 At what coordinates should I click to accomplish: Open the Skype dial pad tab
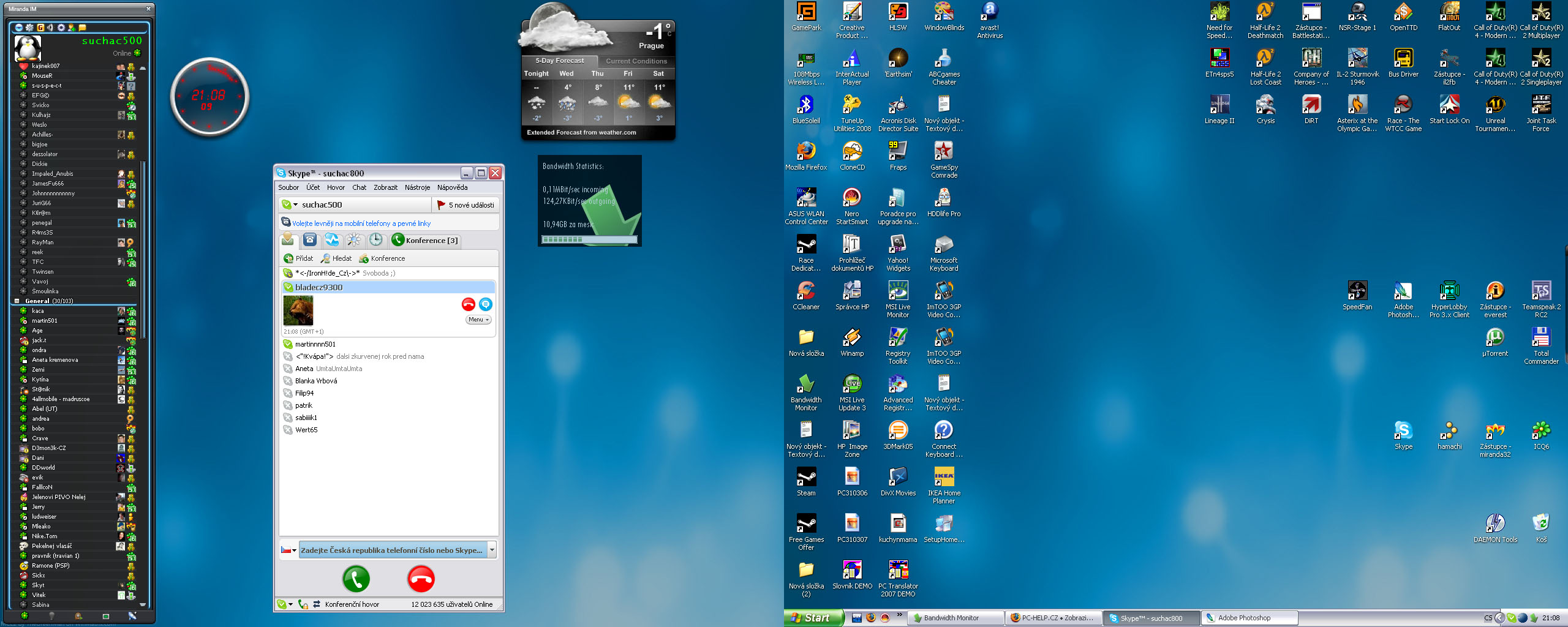coord(310,240)
